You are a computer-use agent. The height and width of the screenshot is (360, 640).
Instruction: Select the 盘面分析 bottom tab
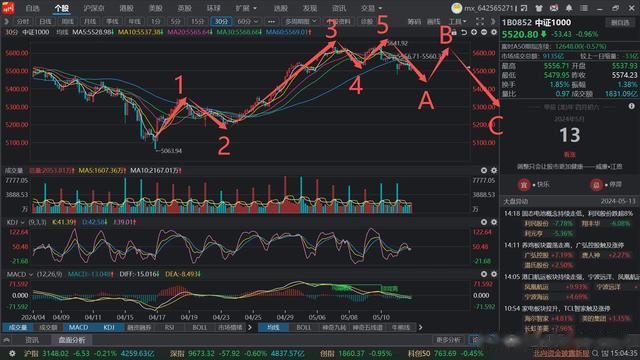pos(71,340)
